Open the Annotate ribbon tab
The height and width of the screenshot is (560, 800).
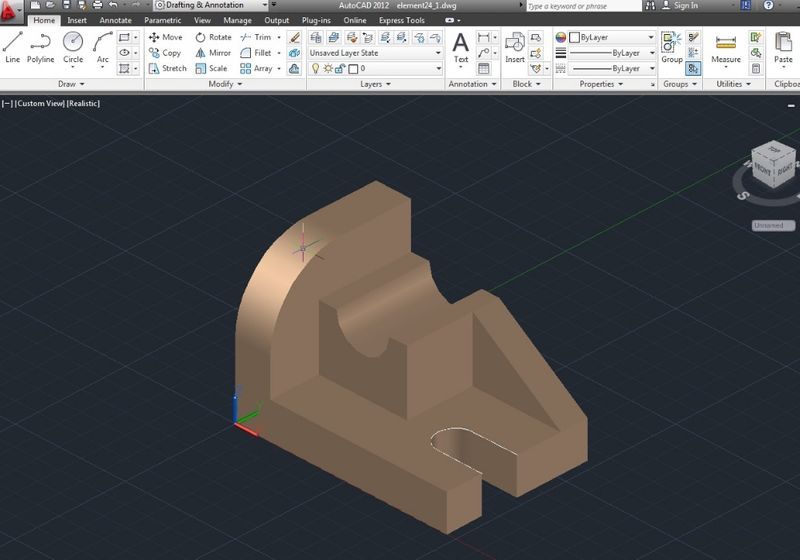115,20
